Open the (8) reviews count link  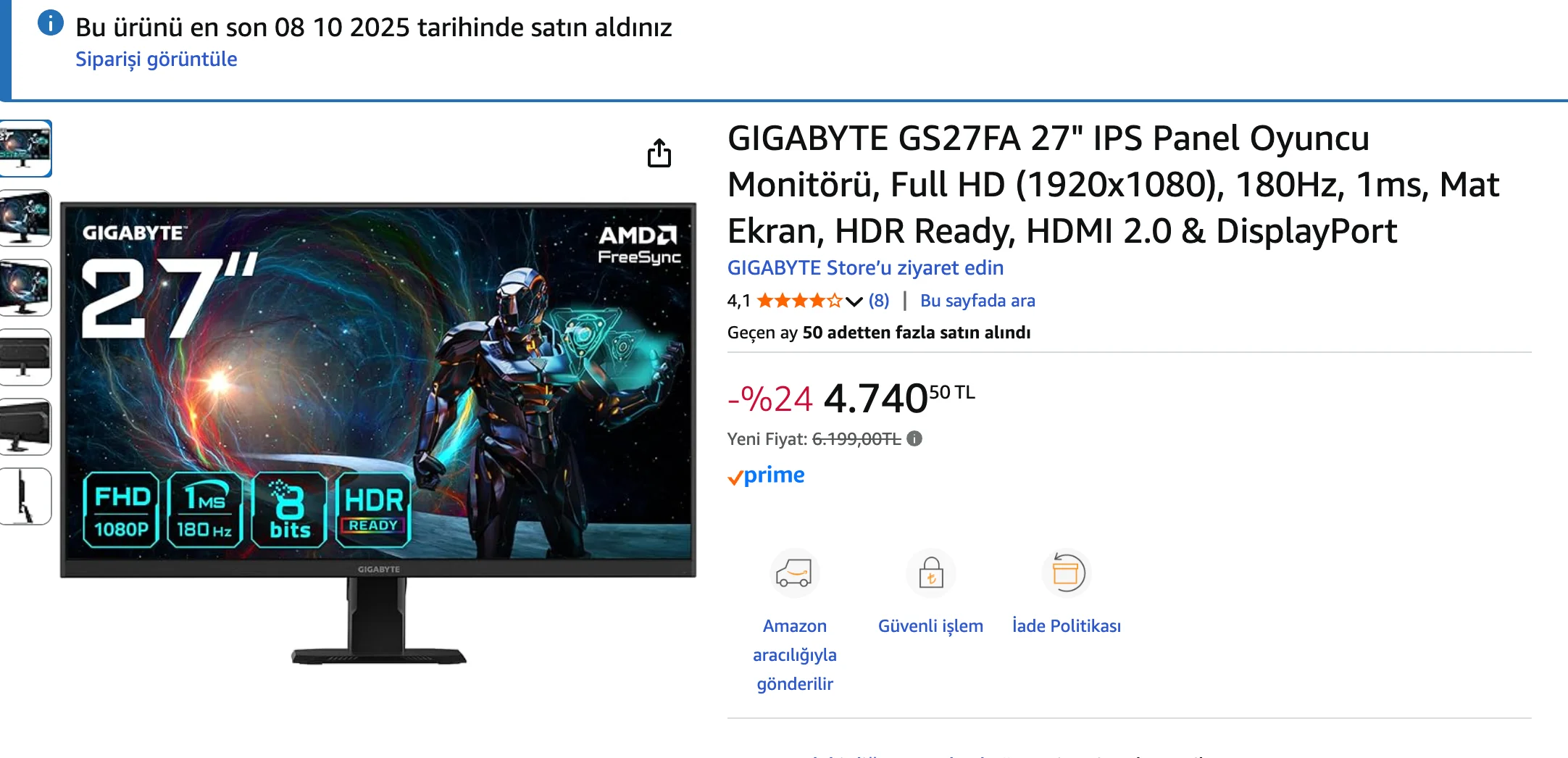tap(879, 301)
